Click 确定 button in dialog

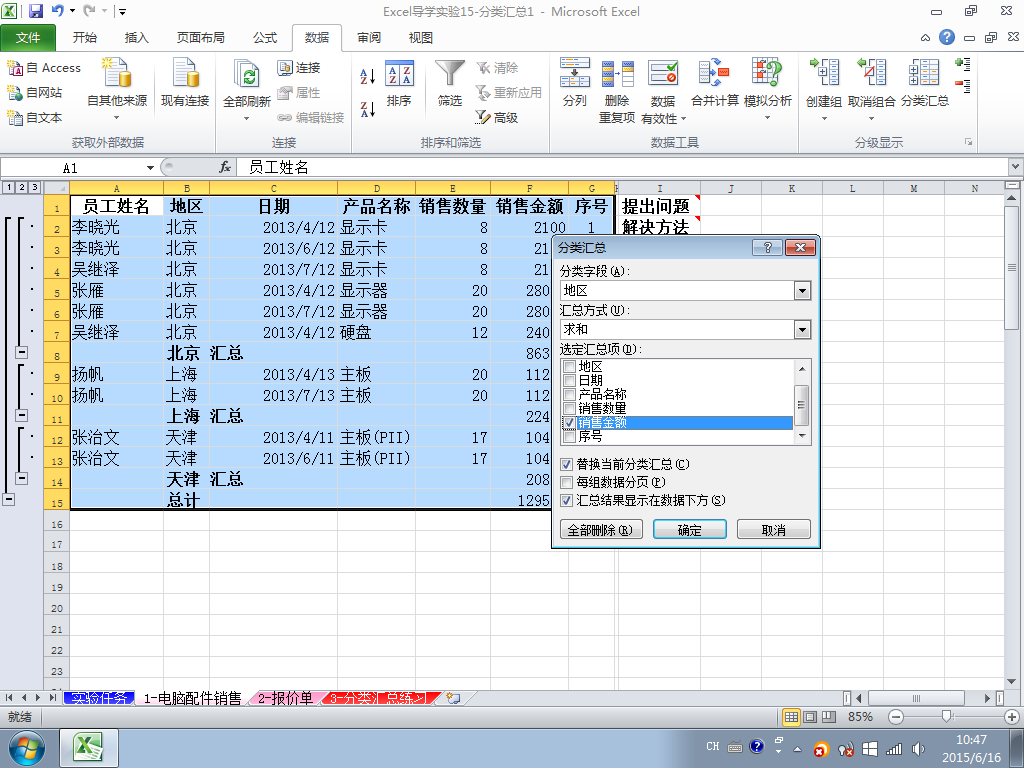point(690,530)
